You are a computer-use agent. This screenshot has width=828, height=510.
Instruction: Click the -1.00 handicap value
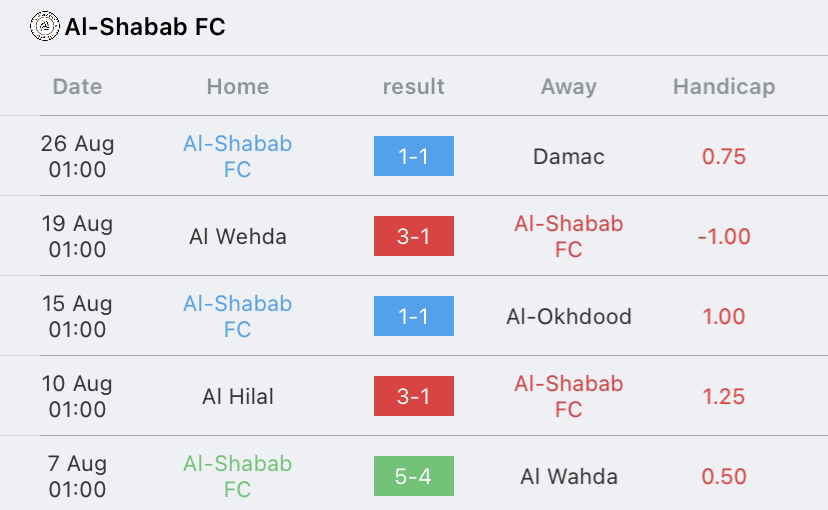click(724, 237)
